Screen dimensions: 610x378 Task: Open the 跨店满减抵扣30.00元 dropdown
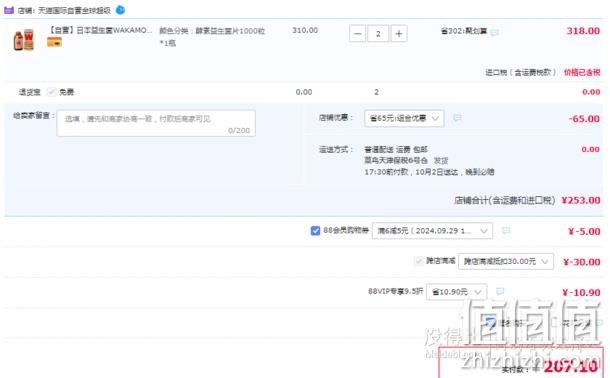(x=506, y=261)
